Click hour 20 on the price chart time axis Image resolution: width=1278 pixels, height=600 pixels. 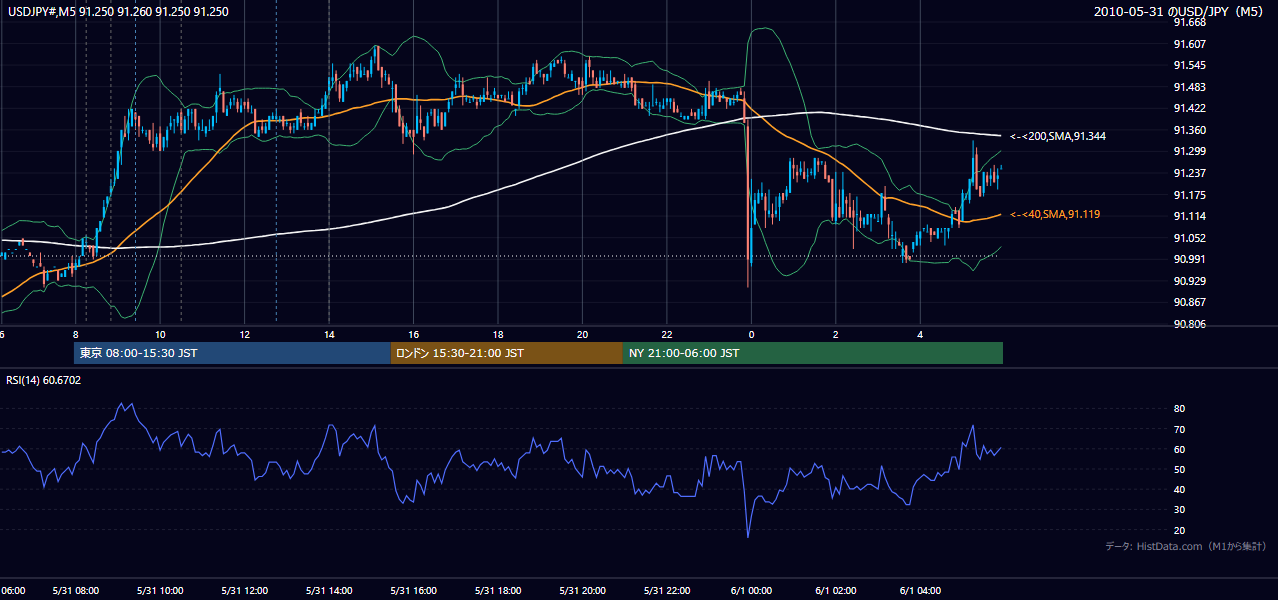click(x=582, y=335)
